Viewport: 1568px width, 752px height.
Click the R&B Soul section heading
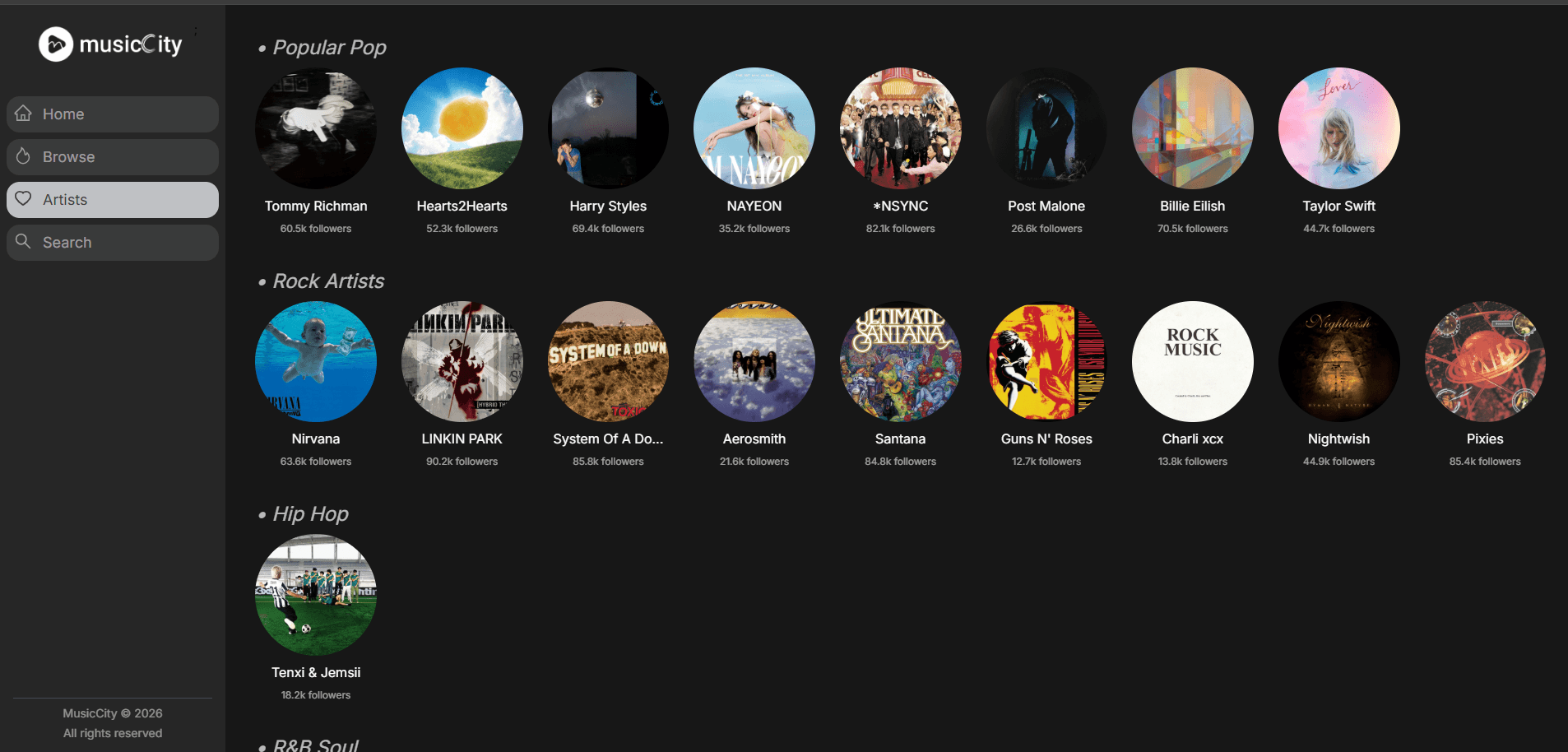[x=316, y=745]
